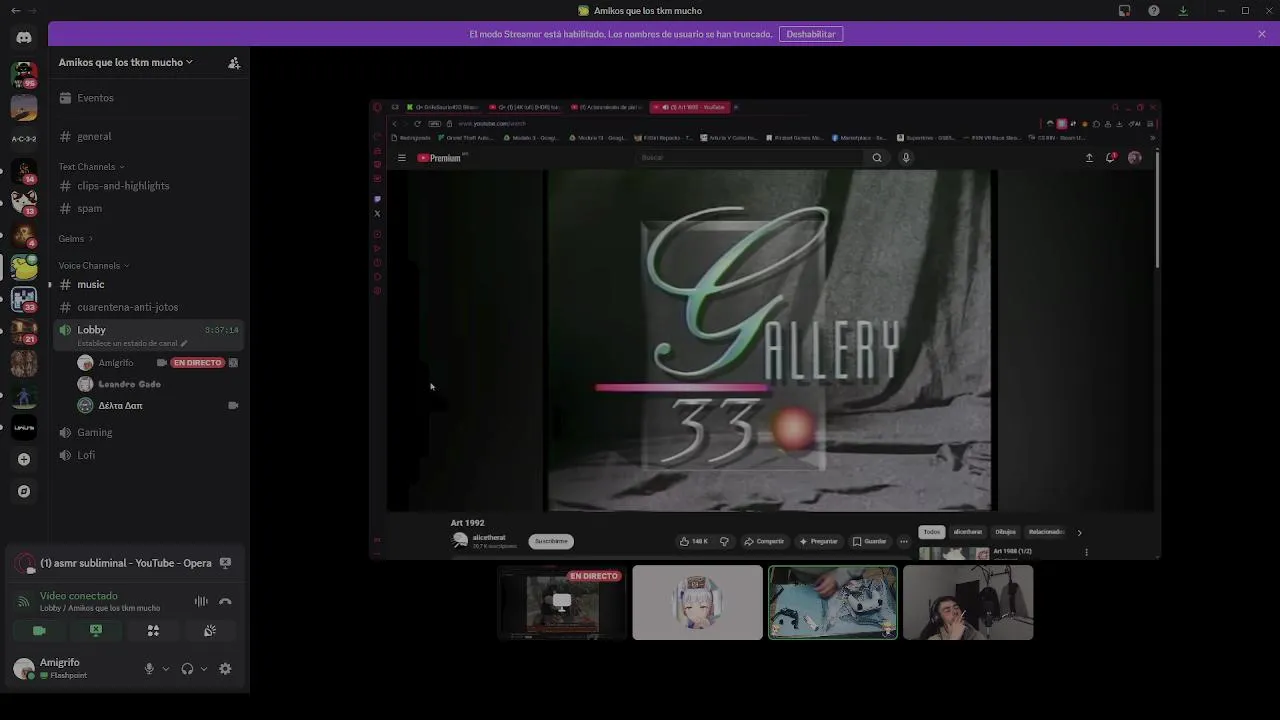Disconnect from voice call phone icon
The height and width of the screenshot is (720, 1280).
(x=225, y=601)
